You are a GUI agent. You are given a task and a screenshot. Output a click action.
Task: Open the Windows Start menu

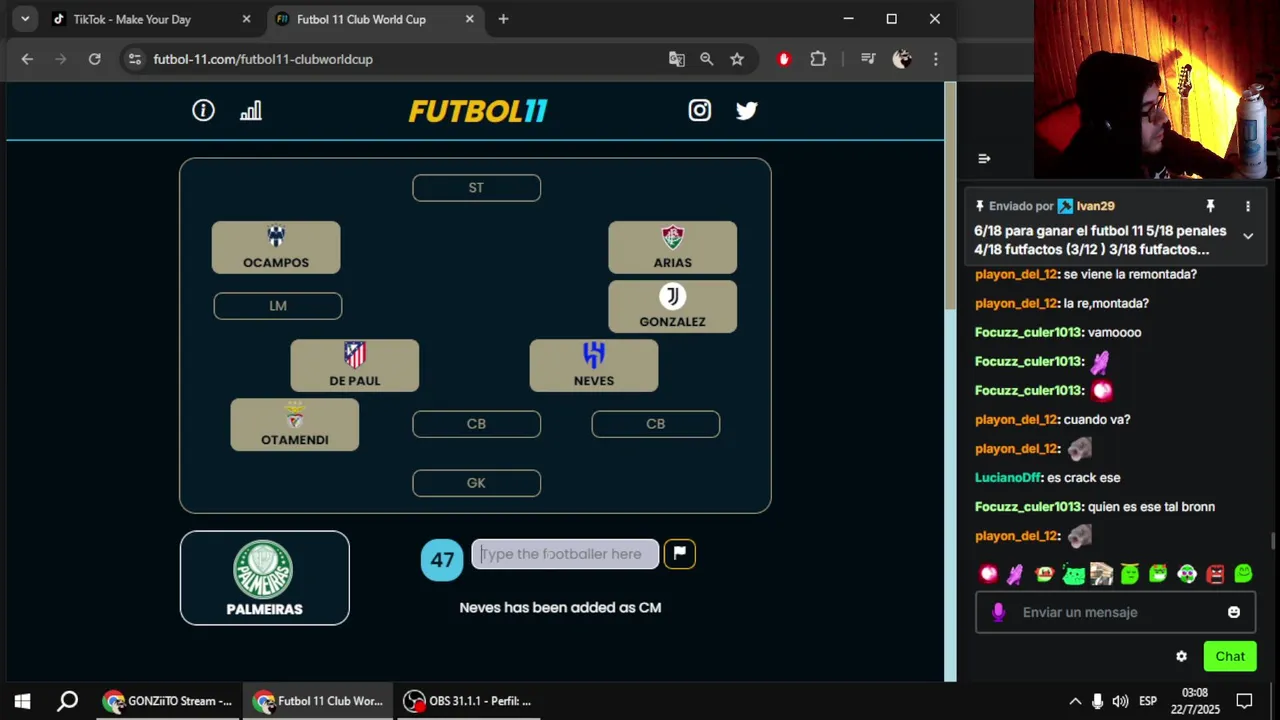pos(22,701)
